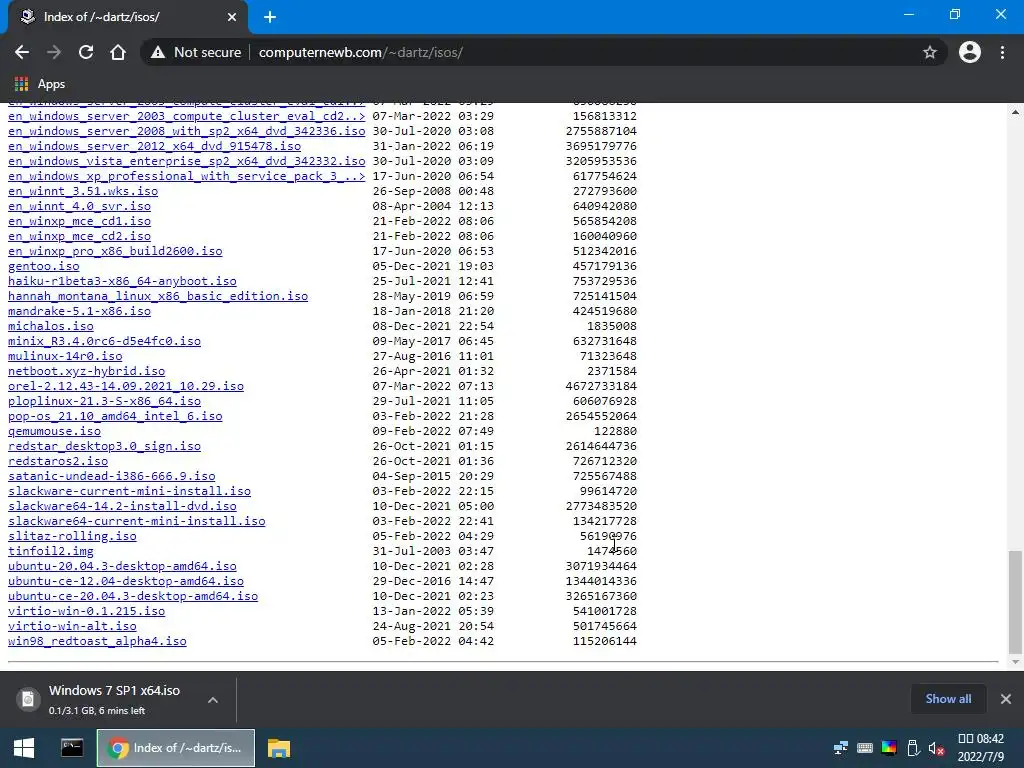Open en_windows_xp_professional_with_service_pack_3 link
This screenshot has width=1024, height=768.
[187, 176]
